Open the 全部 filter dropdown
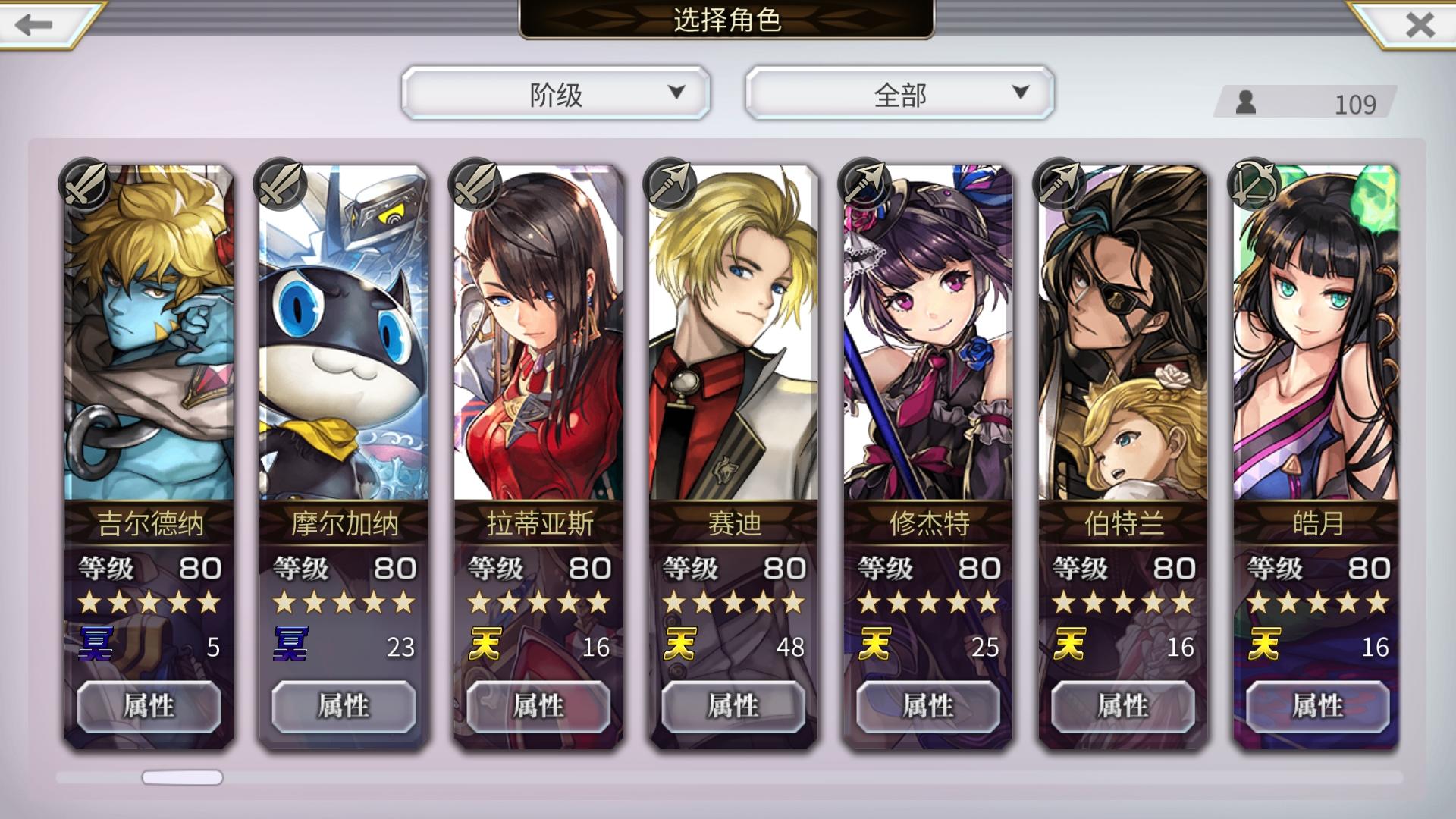Screen dimensions: 1456x819 900,93
